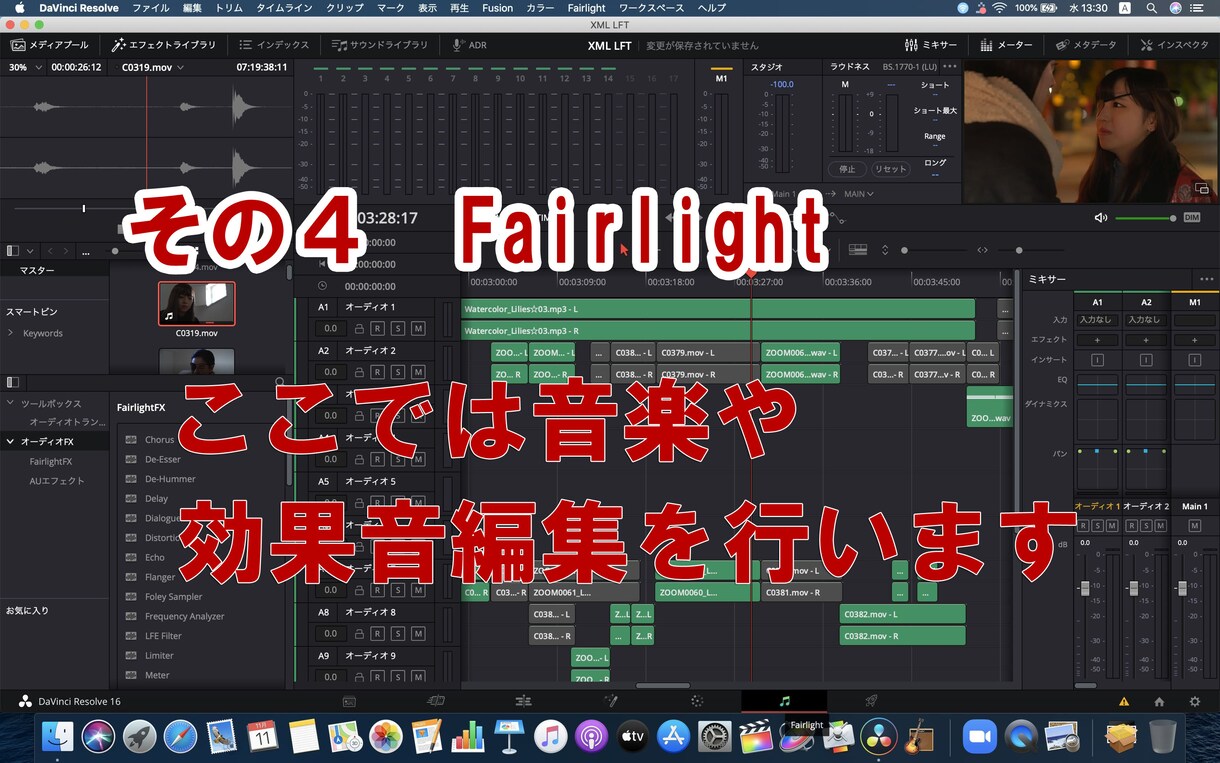This screenshot has height=763, width=1220.
Task: Open the インデックス index panel
Action: click(274, 45)
